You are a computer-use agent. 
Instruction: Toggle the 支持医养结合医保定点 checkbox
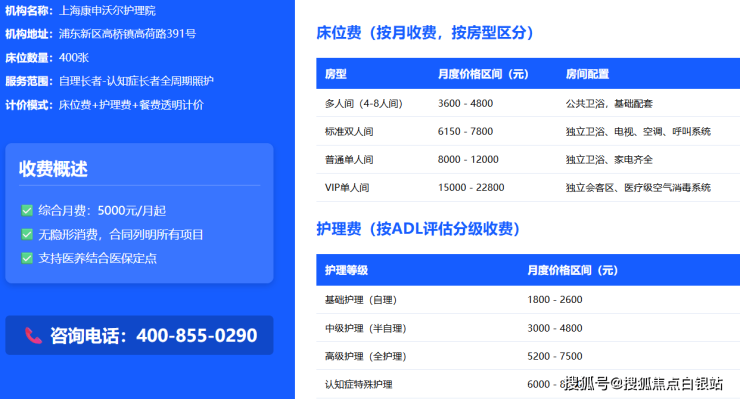(27, 258)
